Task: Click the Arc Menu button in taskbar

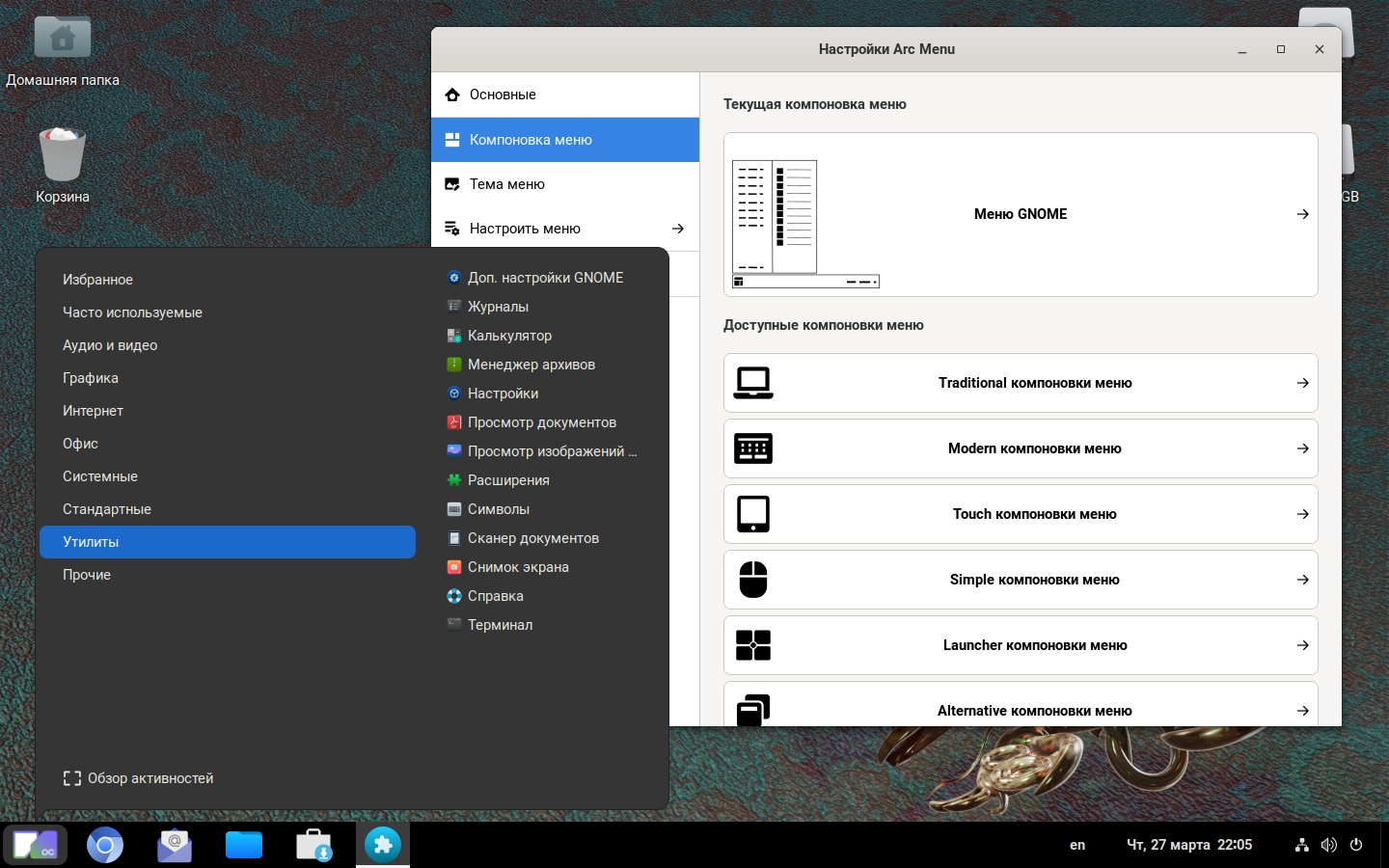Action: coord(36,846)
